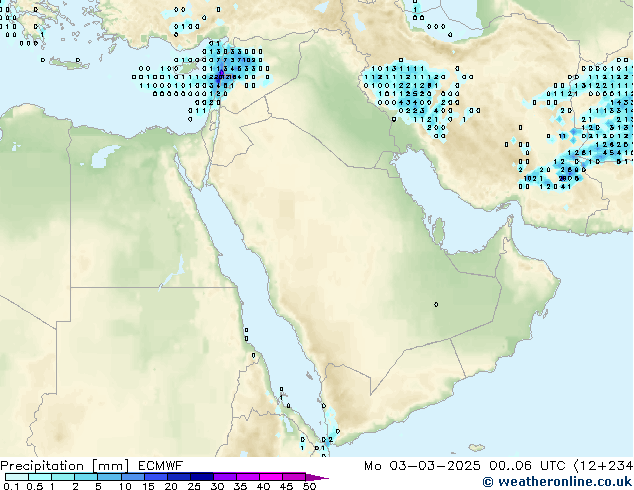
Task: Click the '10' legend scale value
Action: [125, 486]
